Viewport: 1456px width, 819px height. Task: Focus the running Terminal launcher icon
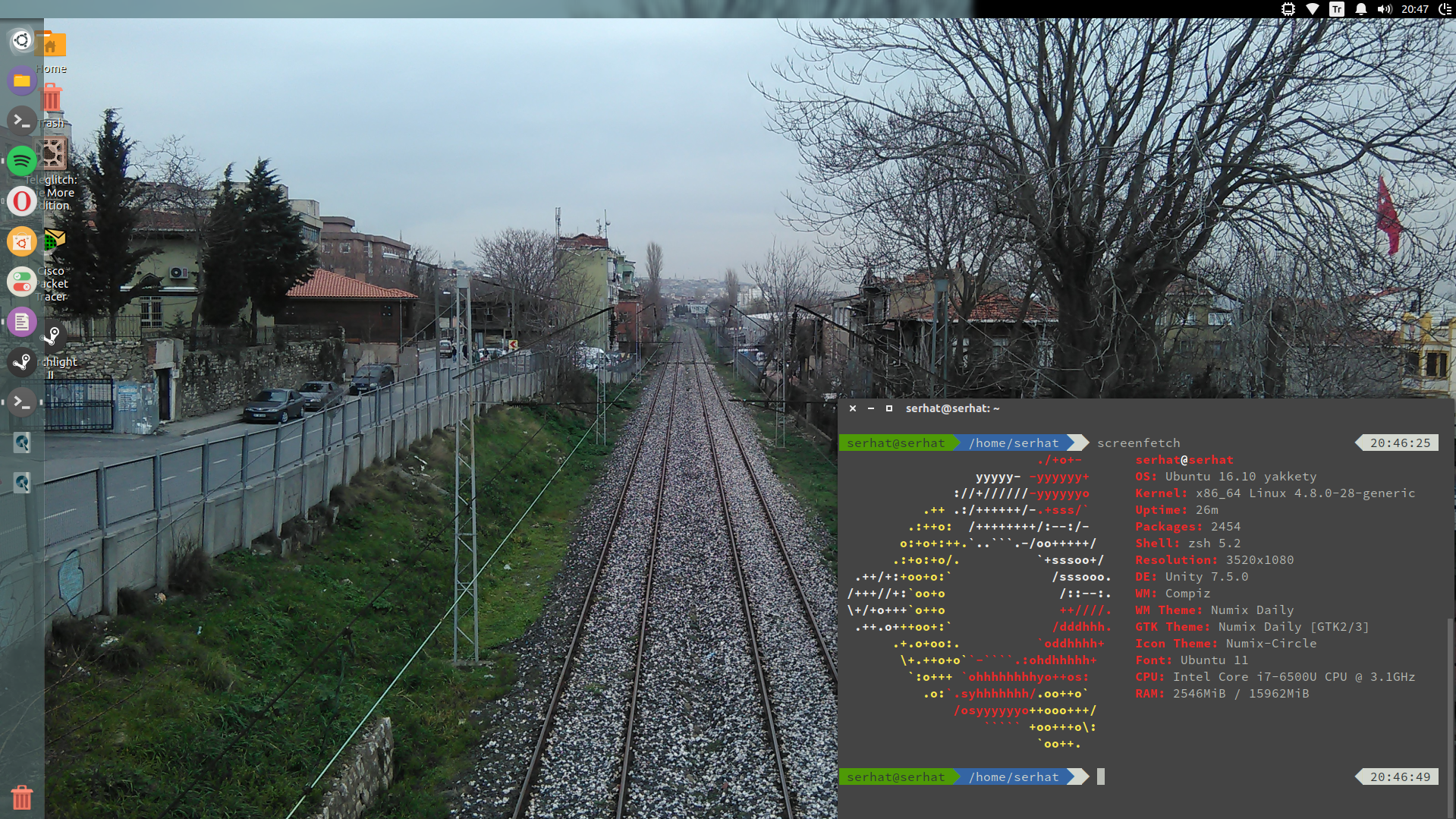tap(22, 402)
